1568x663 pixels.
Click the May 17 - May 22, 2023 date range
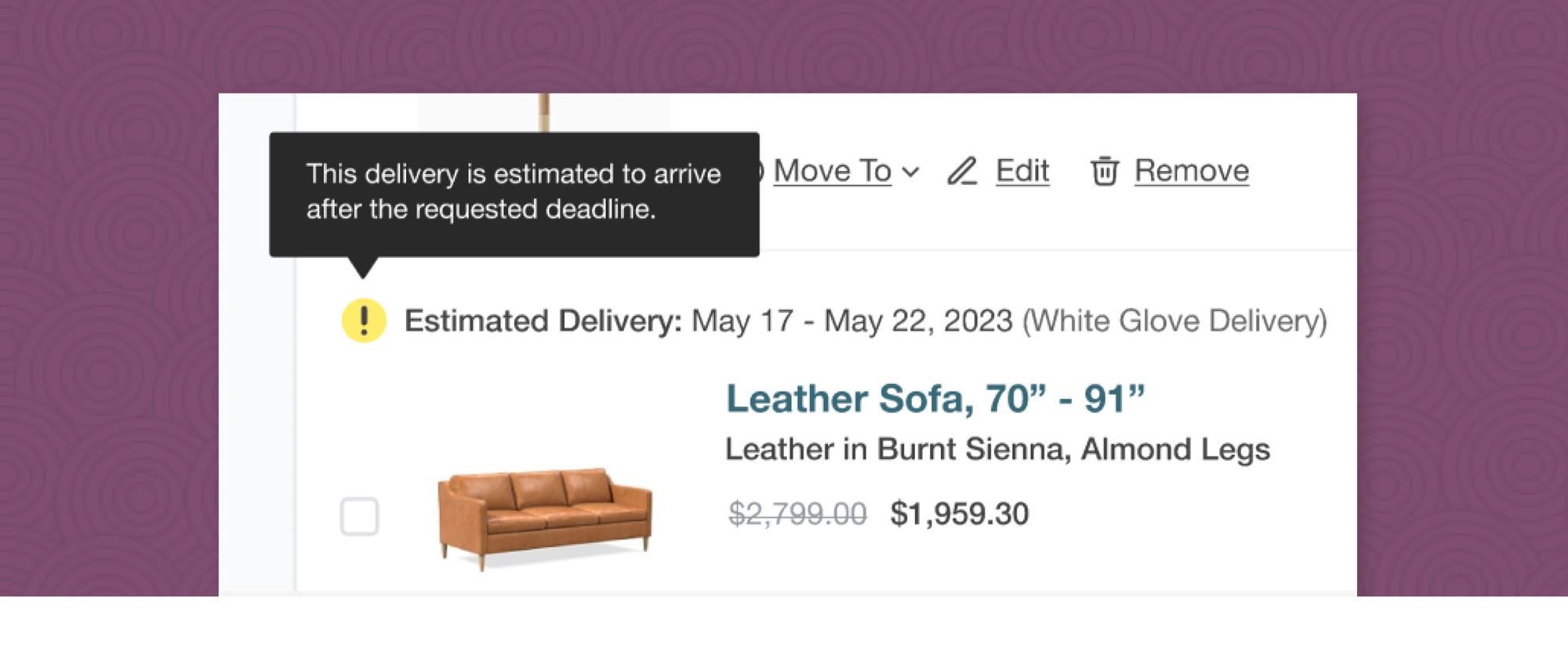point(851,321)
